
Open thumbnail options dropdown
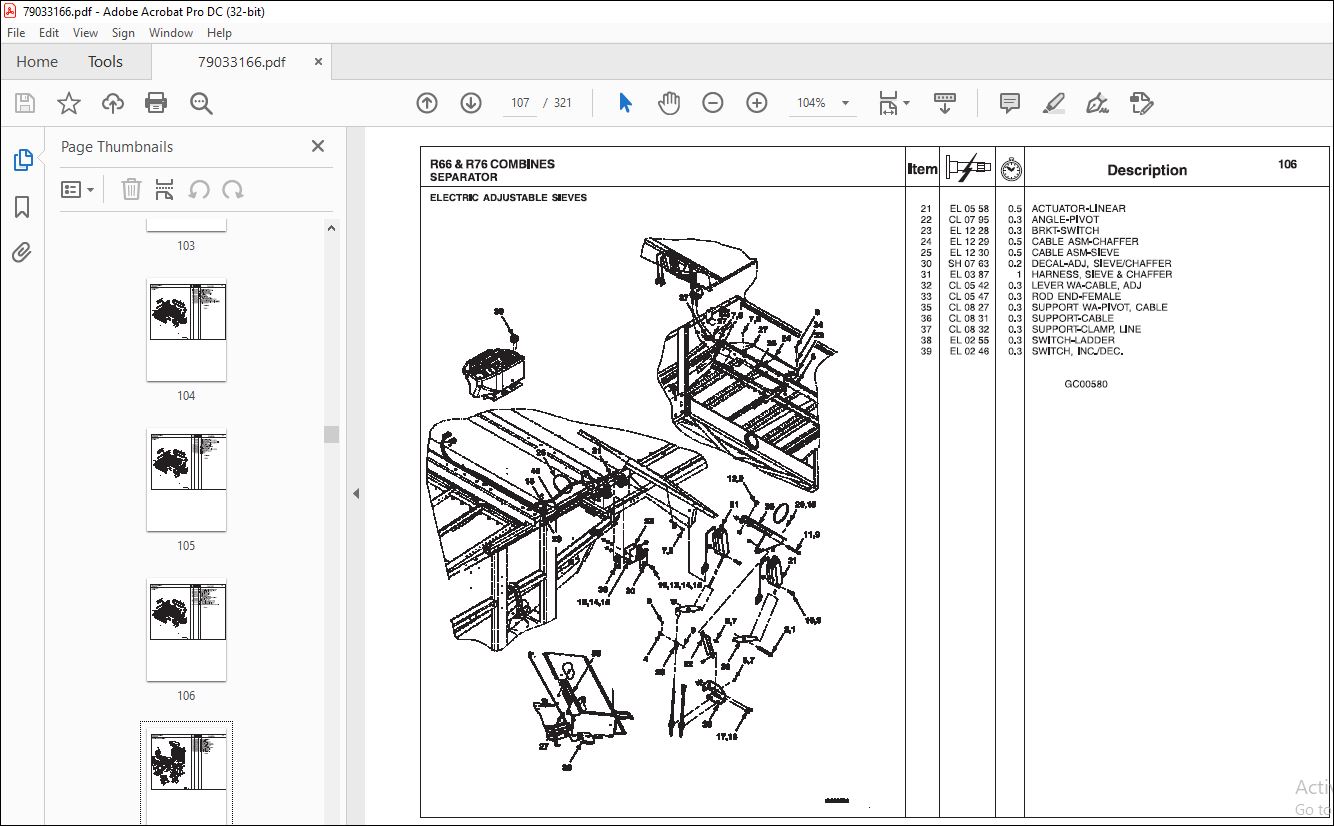coord(77,190)
